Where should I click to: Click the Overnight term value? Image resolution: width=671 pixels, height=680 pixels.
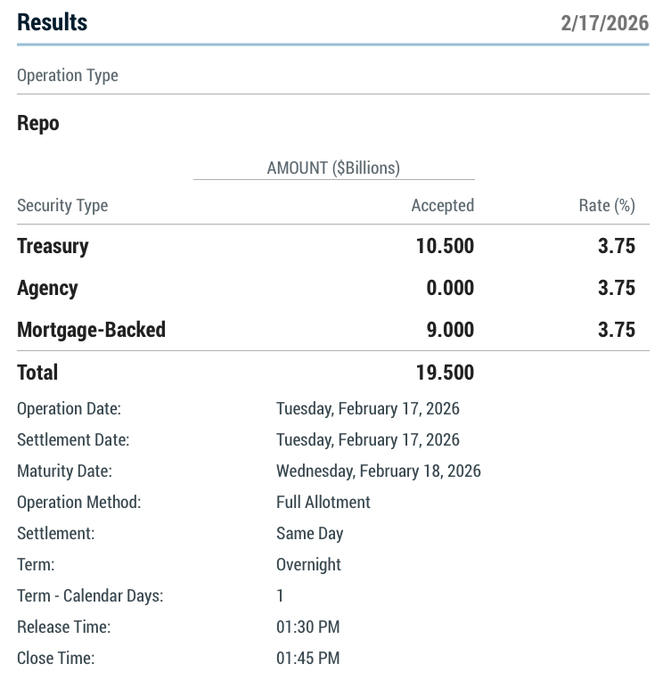(308, 565)
